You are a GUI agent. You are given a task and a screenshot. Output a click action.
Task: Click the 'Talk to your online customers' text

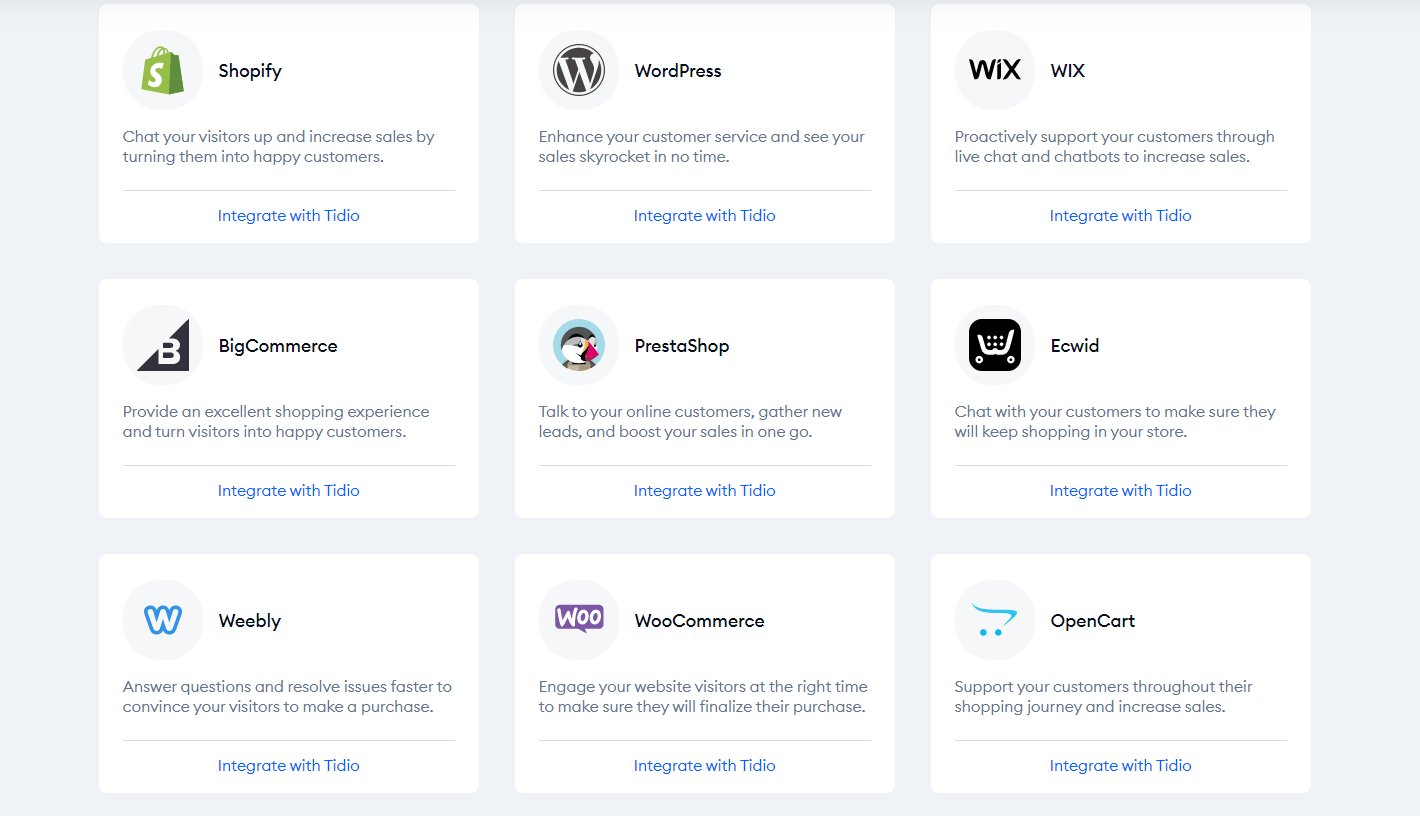(x=691, y=421)
